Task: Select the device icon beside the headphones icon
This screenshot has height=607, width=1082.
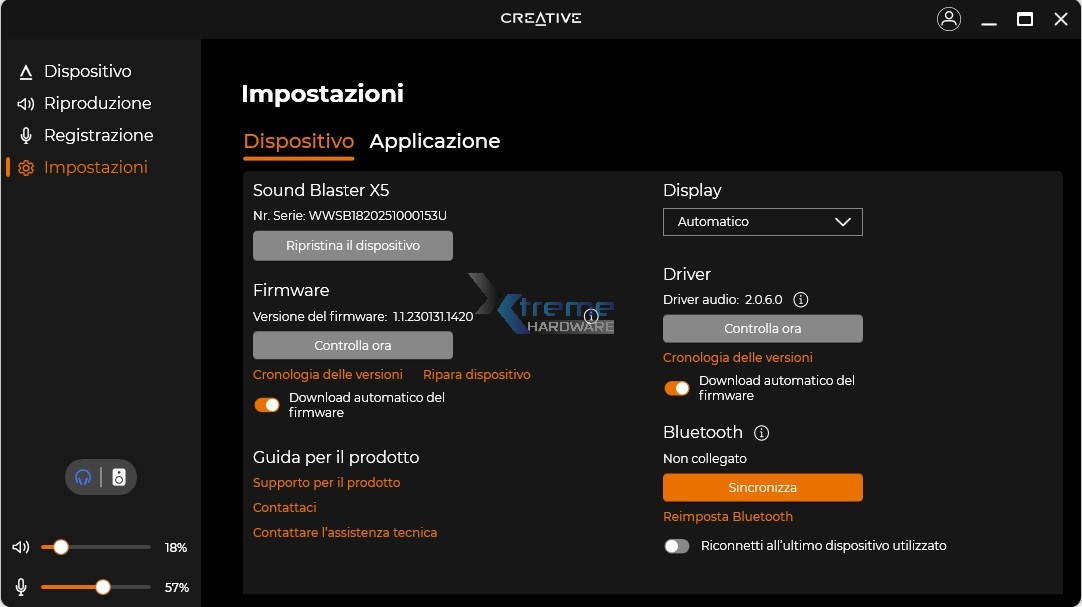Action: coord(119,477)
